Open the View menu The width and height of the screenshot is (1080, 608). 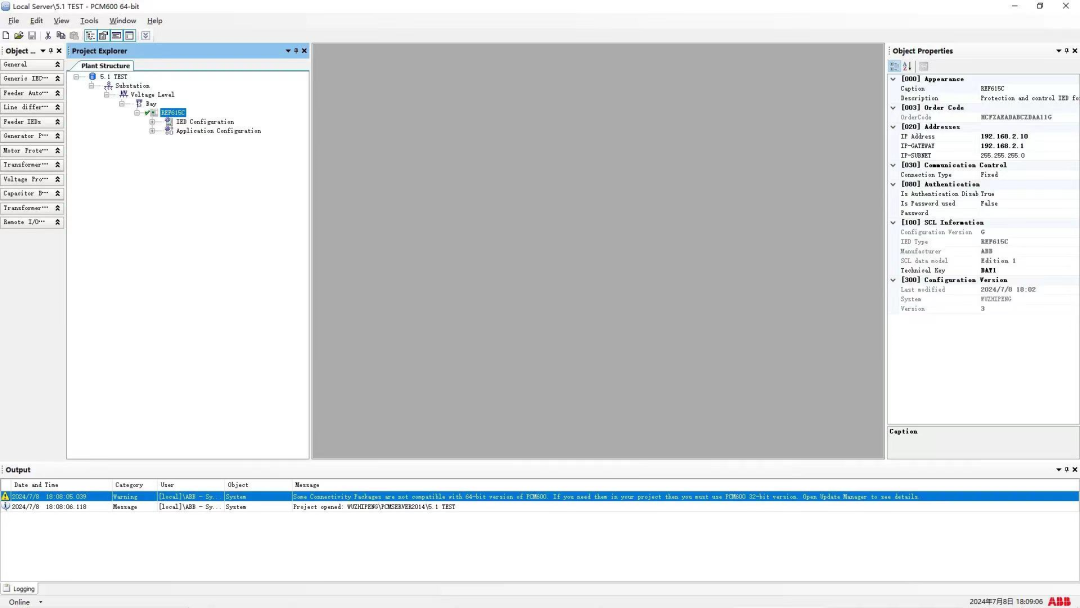(x=61, y=21)
